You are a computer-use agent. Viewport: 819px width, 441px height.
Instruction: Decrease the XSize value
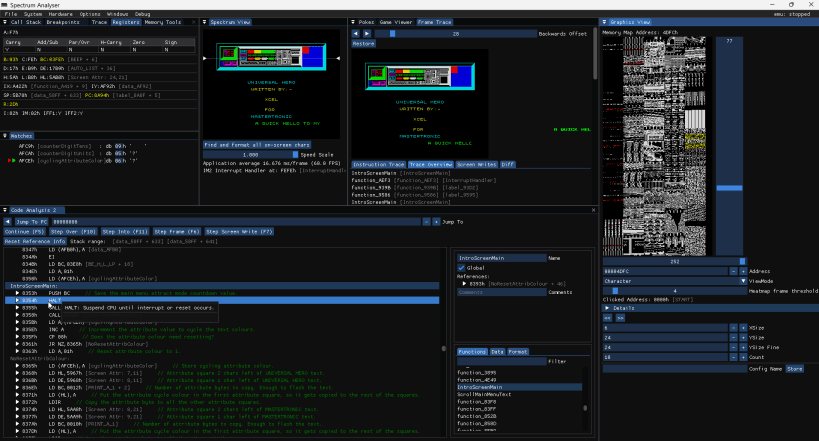click(x=733, y=328)
